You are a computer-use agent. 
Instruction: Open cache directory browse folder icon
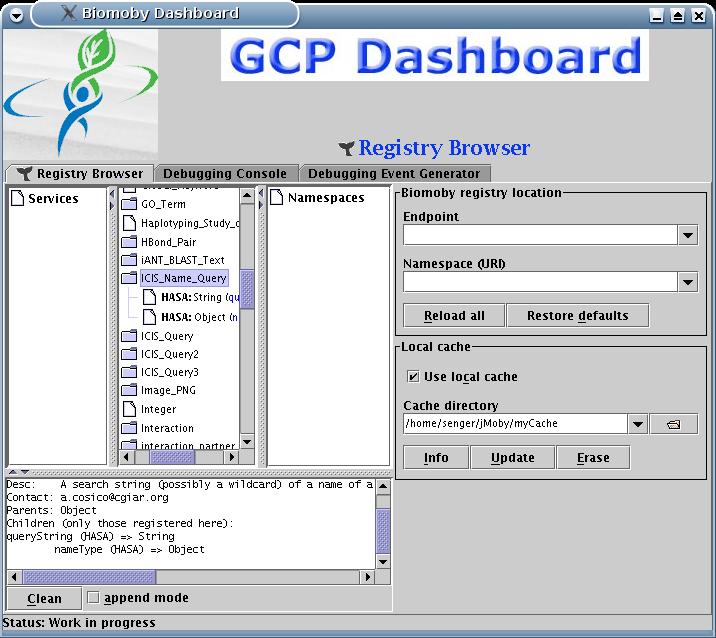[x=673, y=424]
